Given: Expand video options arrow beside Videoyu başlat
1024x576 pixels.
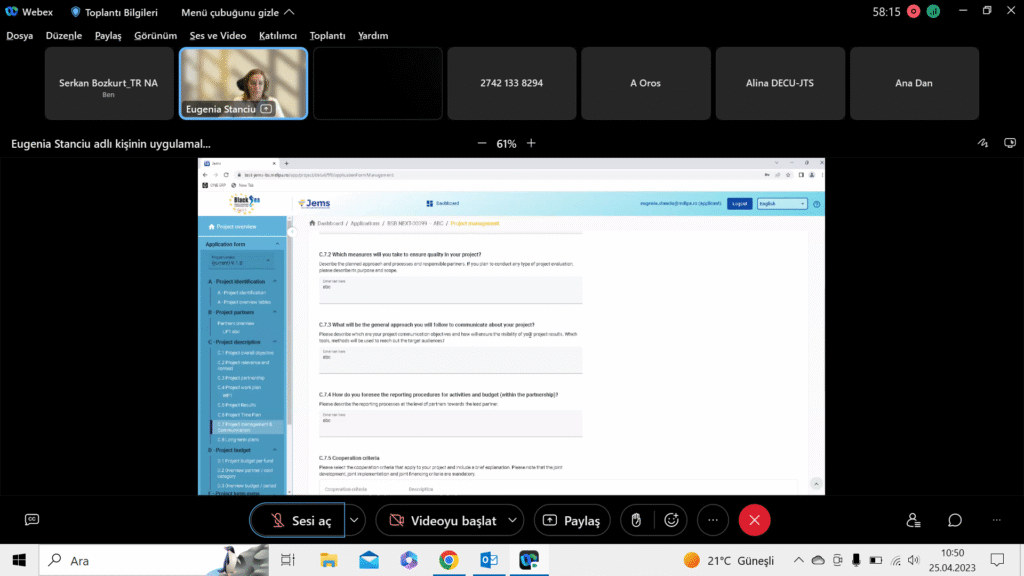Looking at the screenshot, I should 514,520.
